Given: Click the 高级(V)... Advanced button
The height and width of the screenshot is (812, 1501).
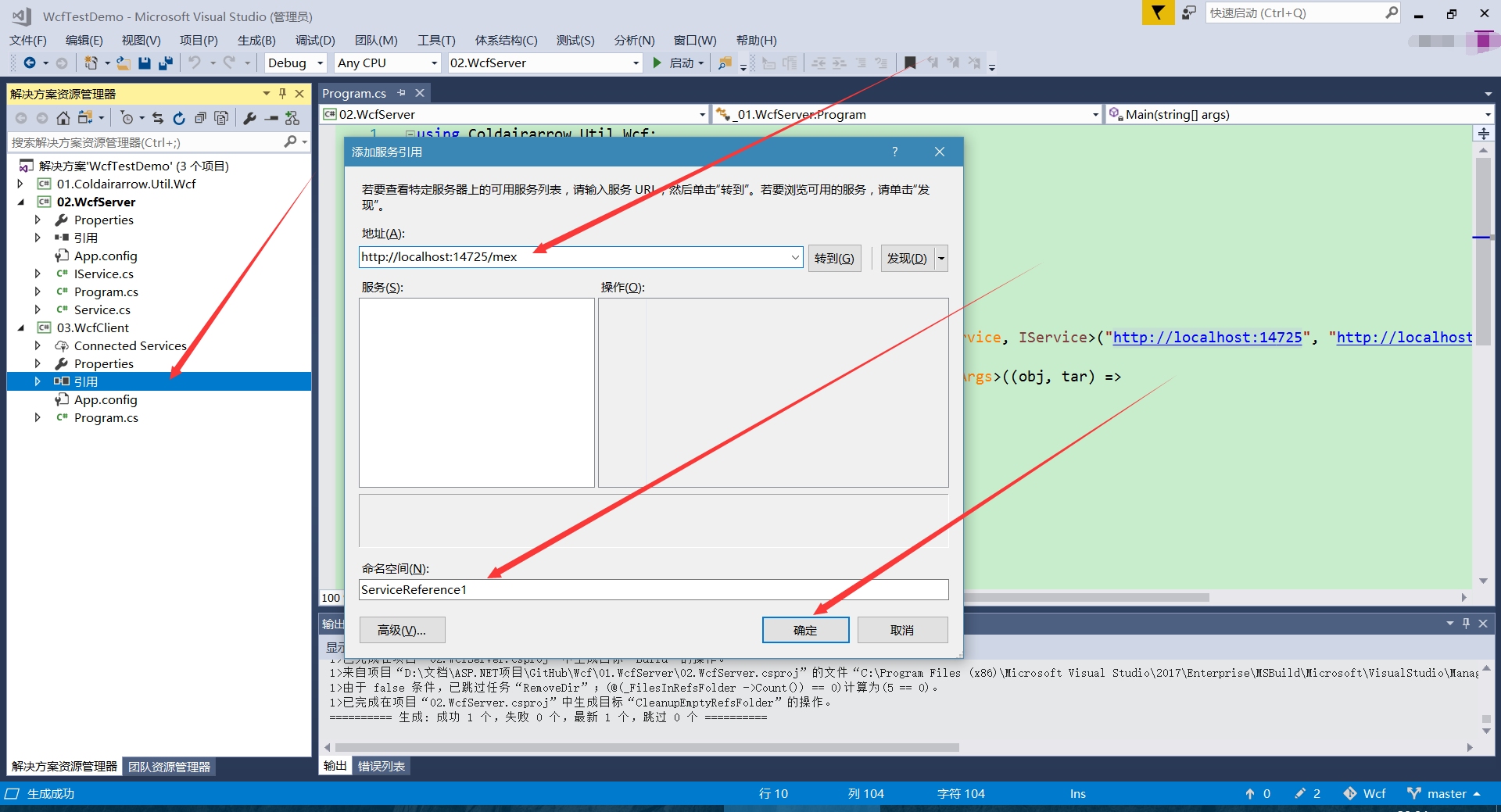Looking at the screenshot, I should click(402, 630).
